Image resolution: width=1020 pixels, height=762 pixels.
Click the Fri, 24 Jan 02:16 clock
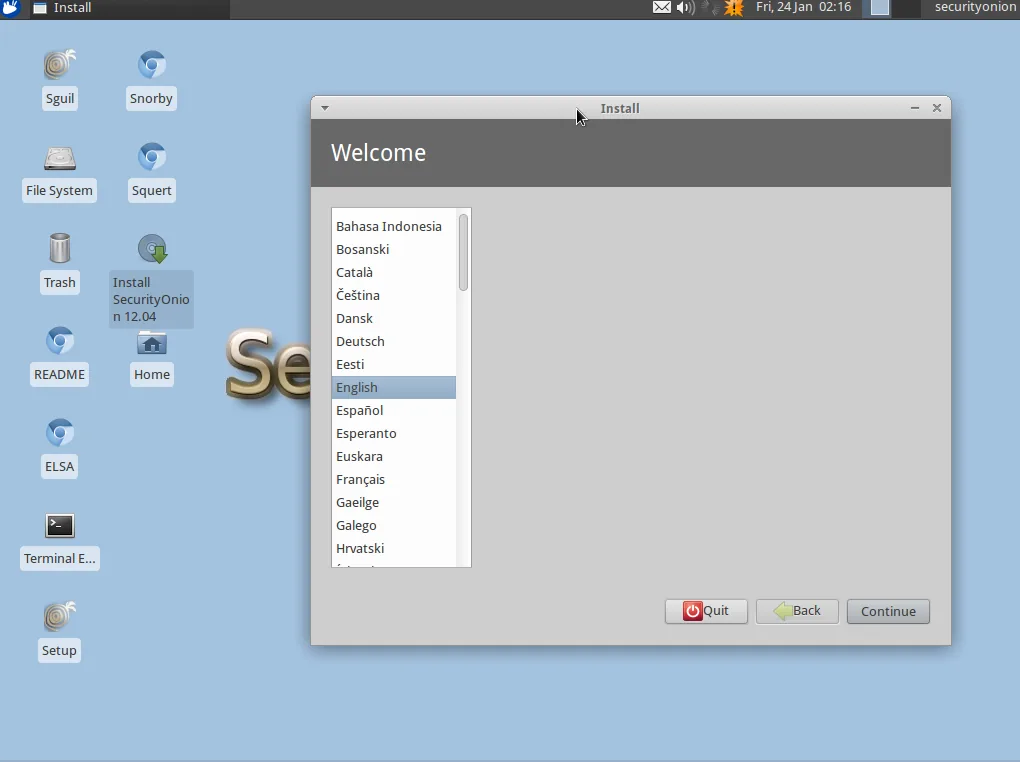click(803, 7)
